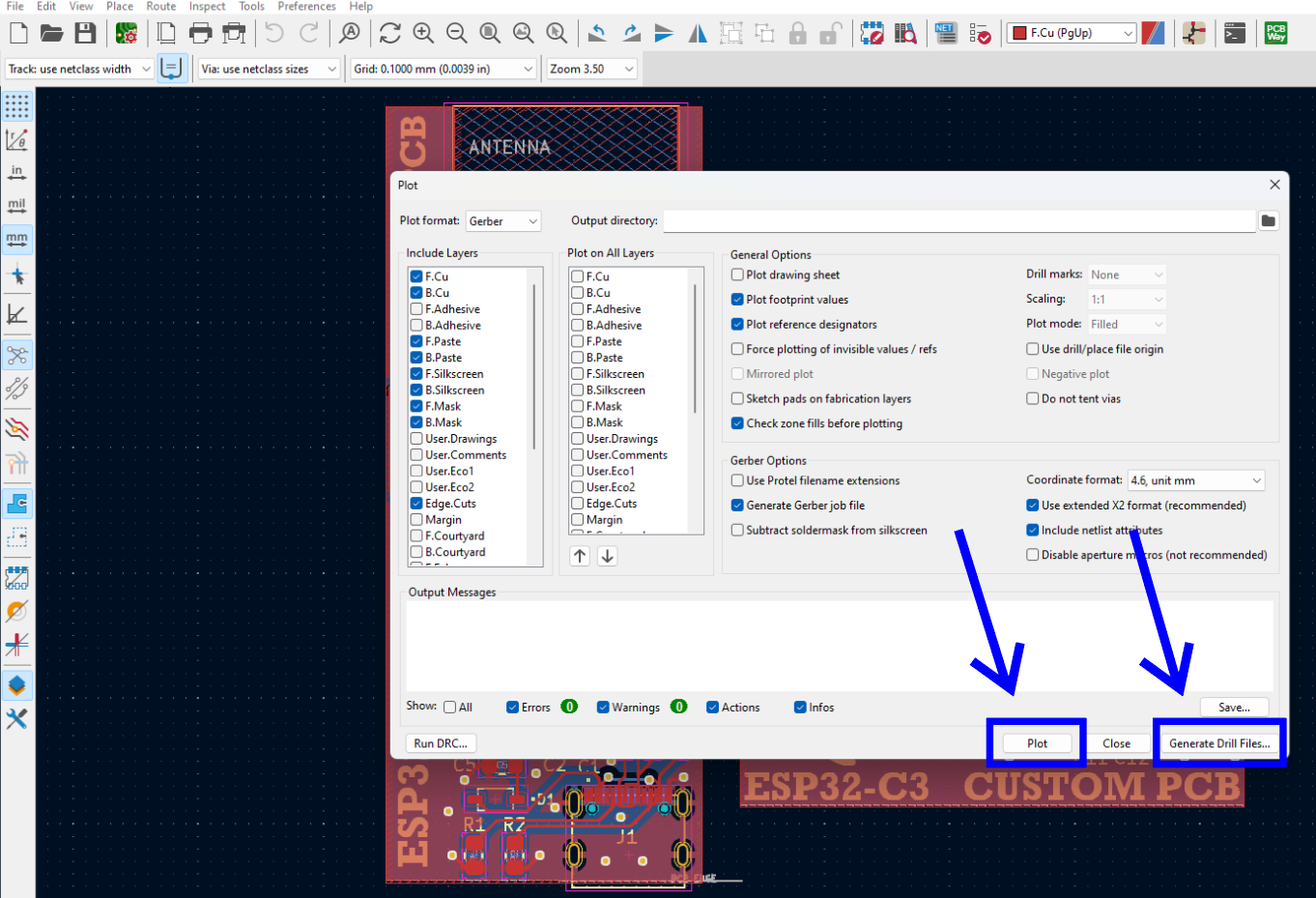The width and height of the screenshot is (1316, 898).
Task: Enable Subtract soldermask from silkscreen
Action: coord(737,531)
